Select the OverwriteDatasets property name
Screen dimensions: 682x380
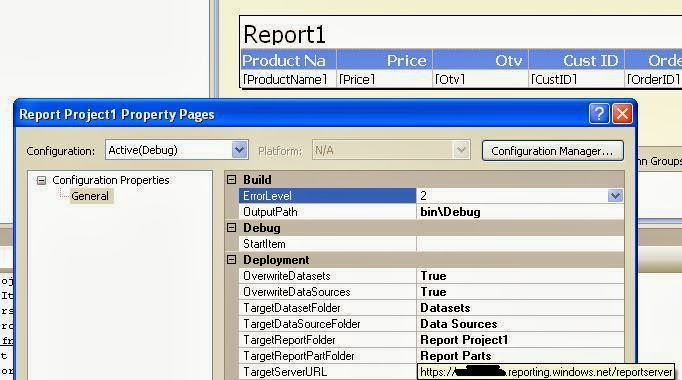[287, 276]
